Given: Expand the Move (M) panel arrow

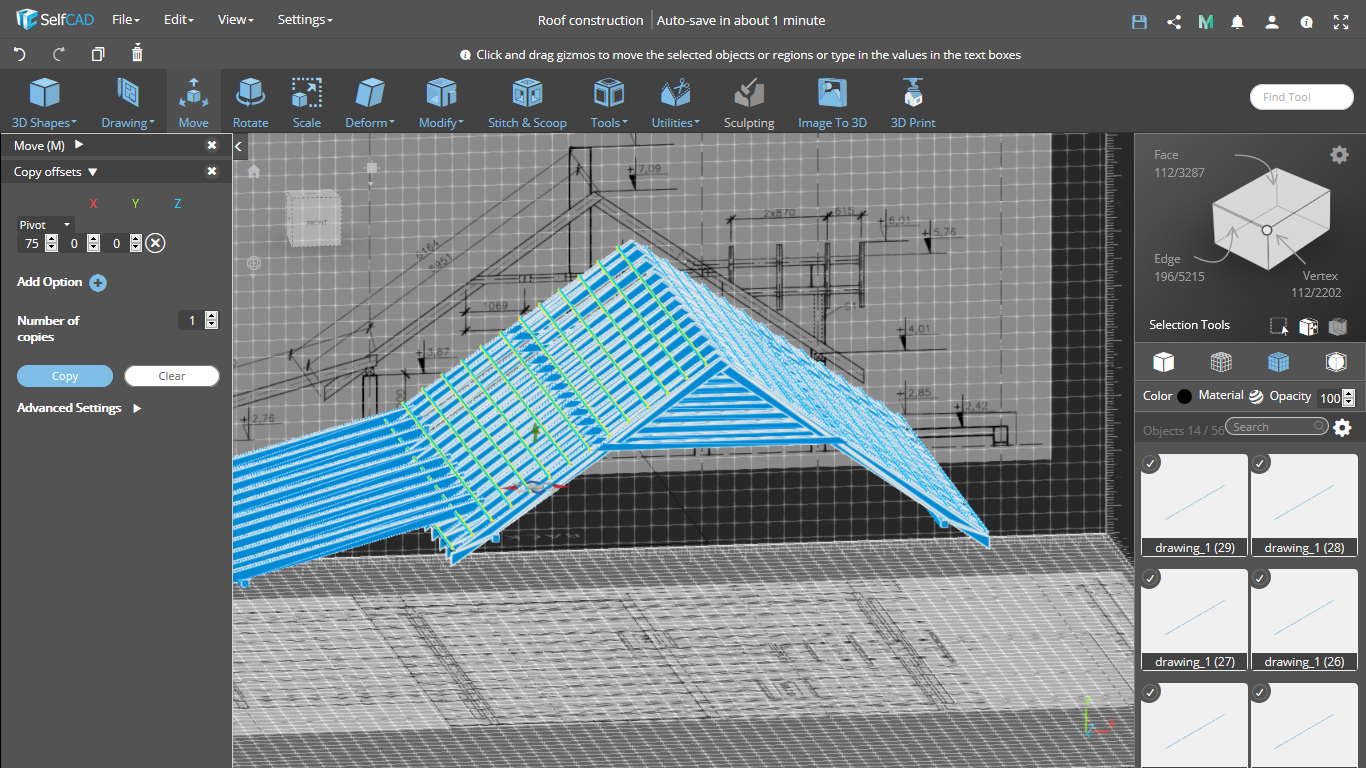Looking at the screenshot, I should [x=79, y=145].
